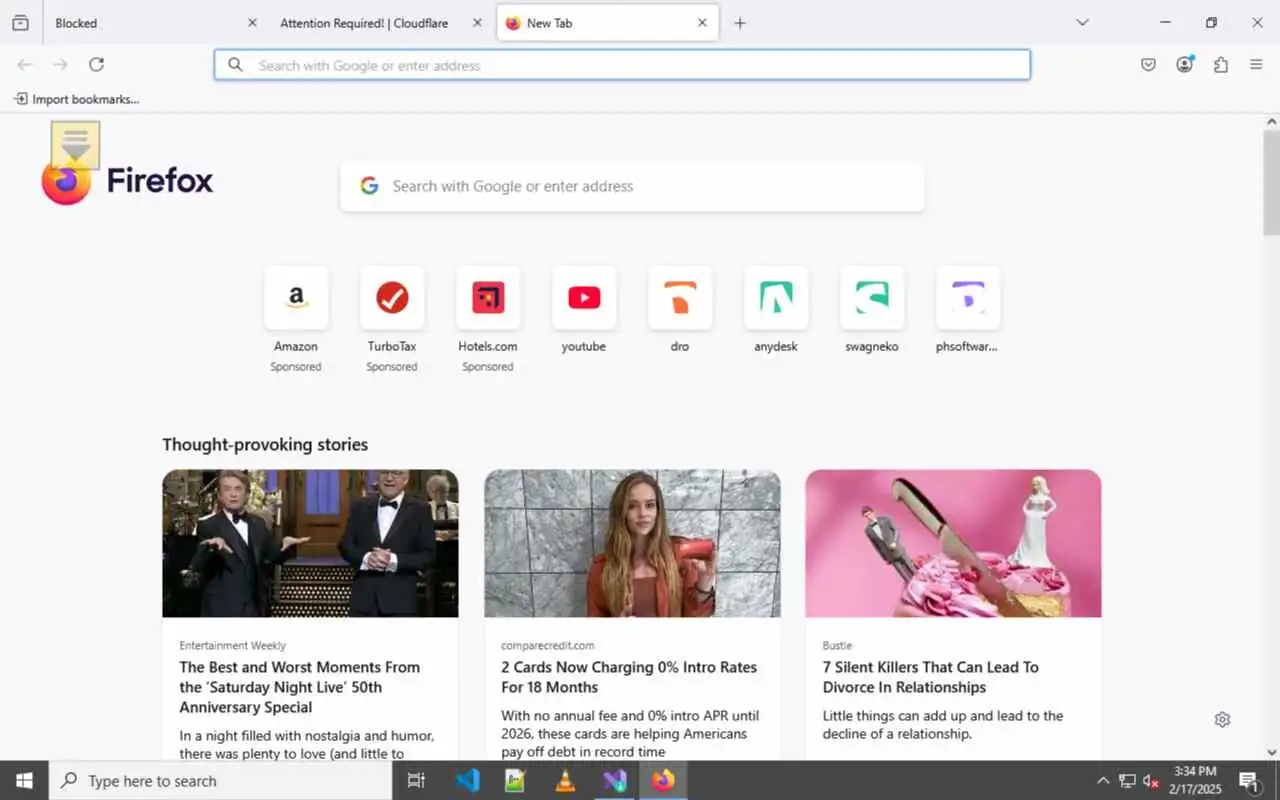Open Visual Studio from taskbar

[x=614, y=781]
